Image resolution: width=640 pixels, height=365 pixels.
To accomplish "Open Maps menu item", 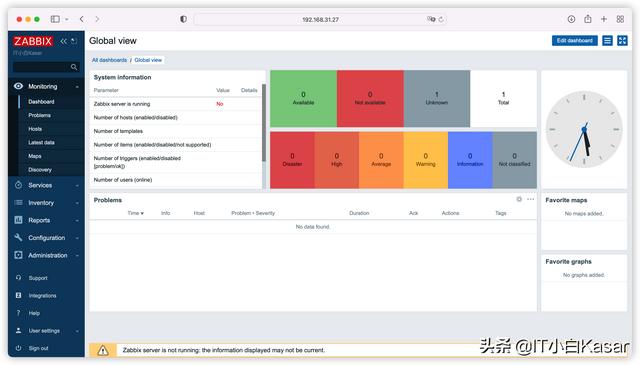I will (x=35, y=156).
